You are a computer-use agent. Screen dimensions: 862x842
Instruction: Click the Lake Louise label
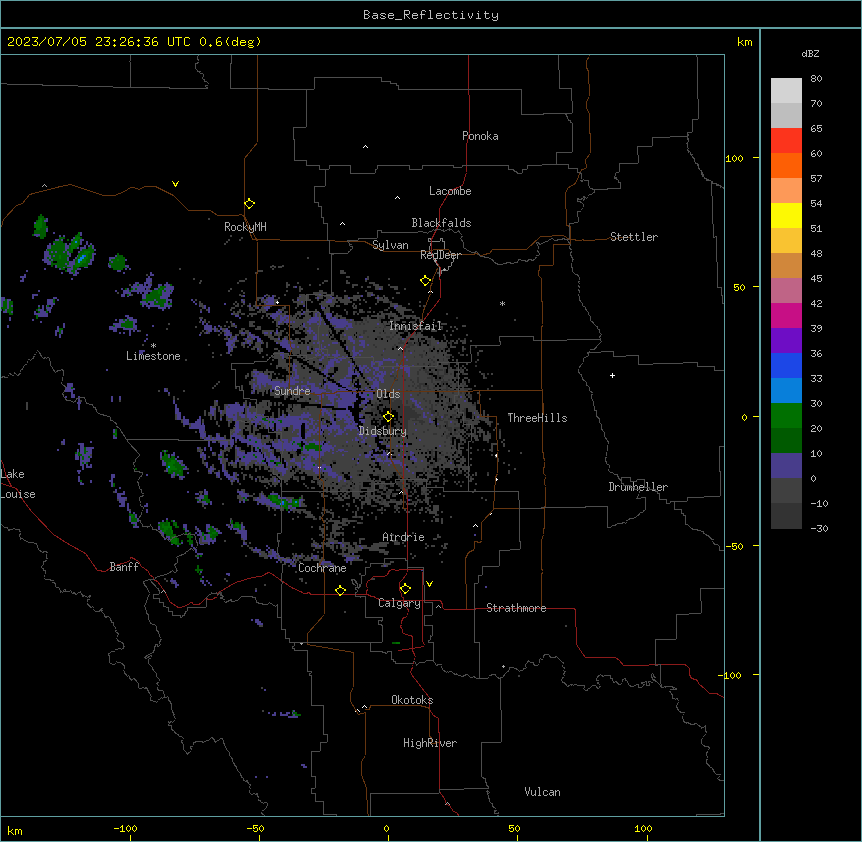(18, 484)
